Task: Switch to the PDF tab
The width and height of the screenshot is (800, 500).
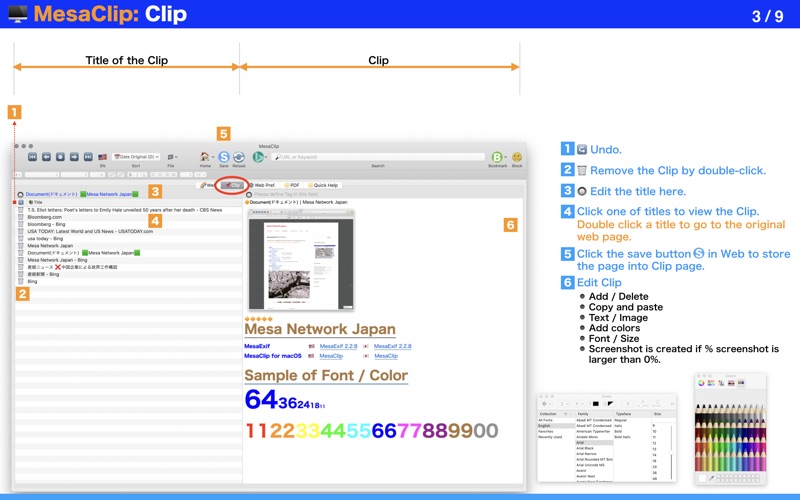Action: 292,185
